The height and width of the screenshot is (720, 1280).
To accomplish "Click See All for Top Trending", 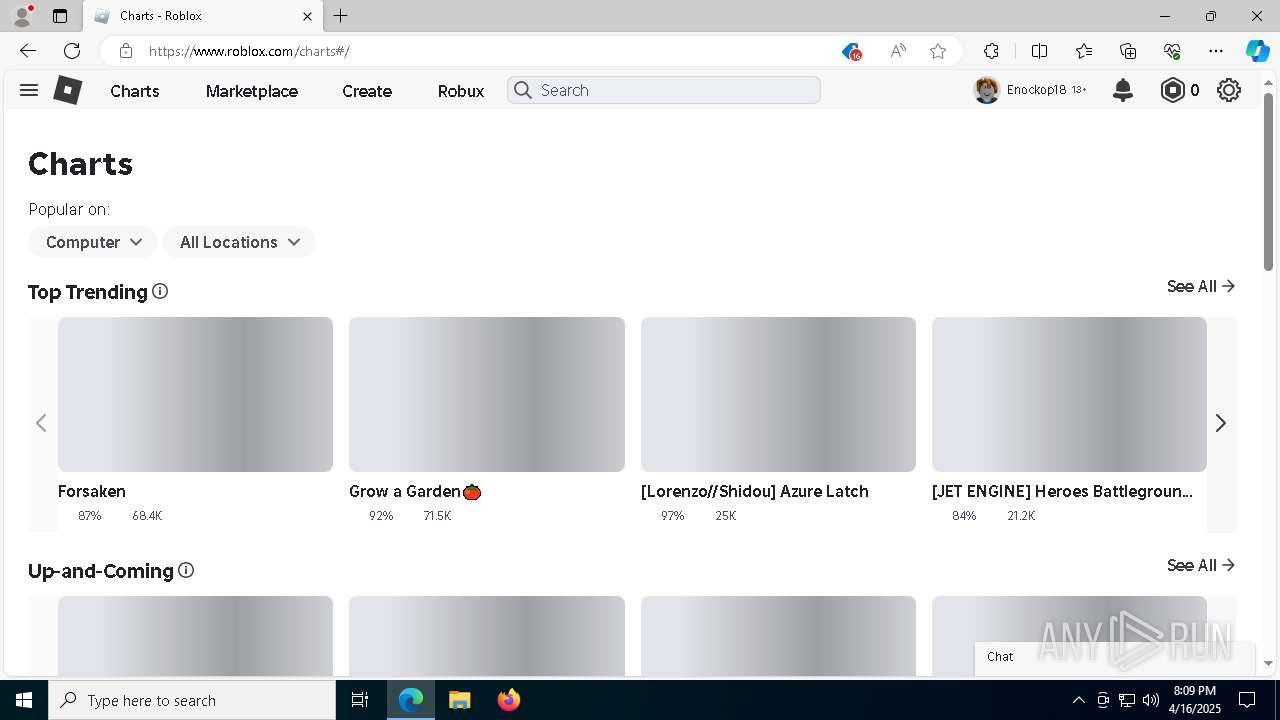I will coord(1201,286).
